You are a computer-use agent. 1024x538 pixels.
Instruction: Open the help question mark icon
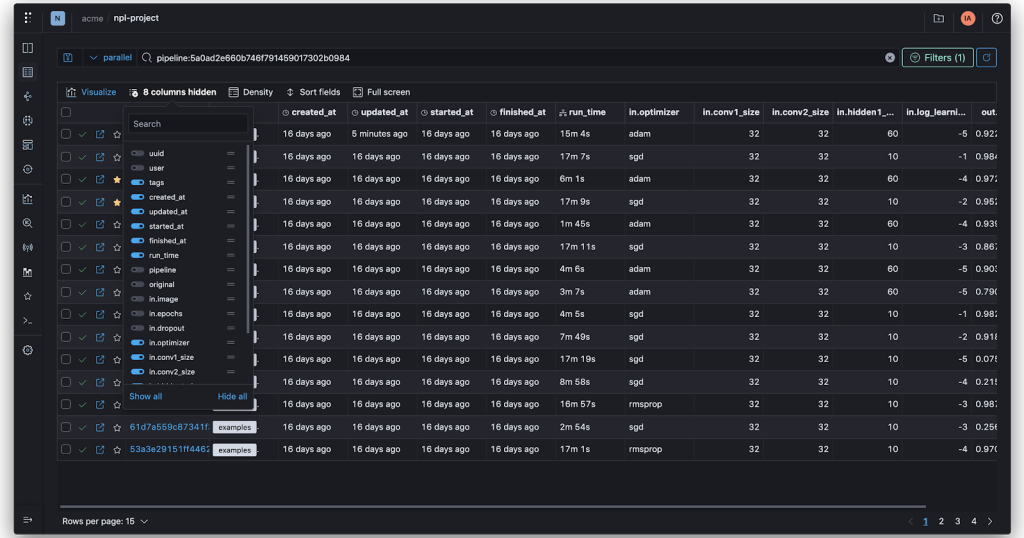997,18
